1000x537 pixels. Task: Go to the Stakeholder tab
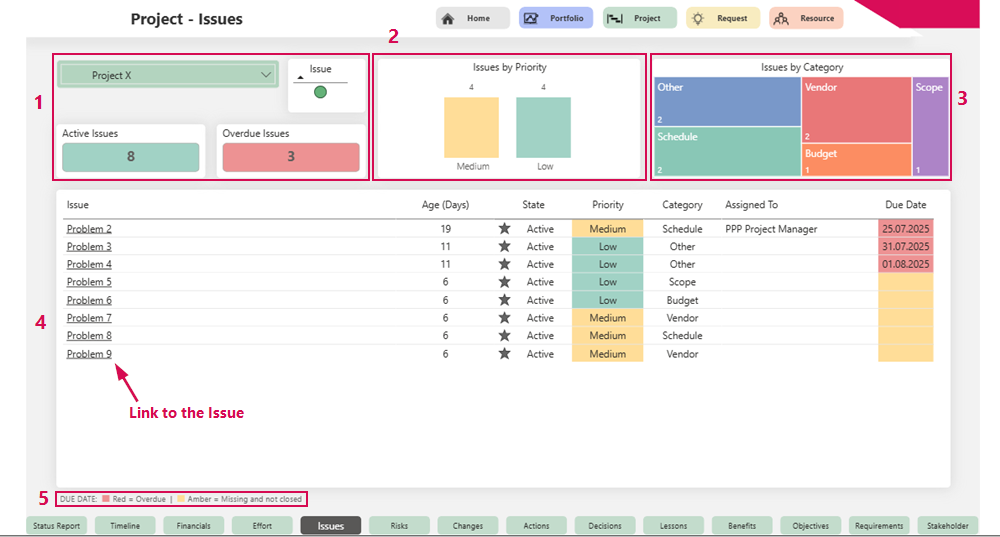tap(947, 526)
